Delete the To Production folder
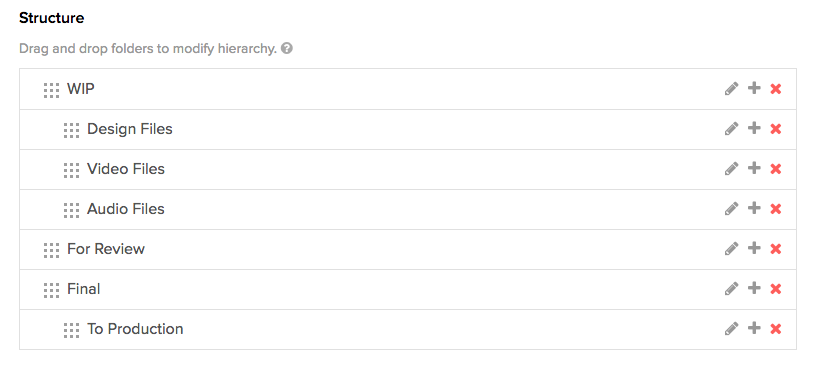 (775, 329)
